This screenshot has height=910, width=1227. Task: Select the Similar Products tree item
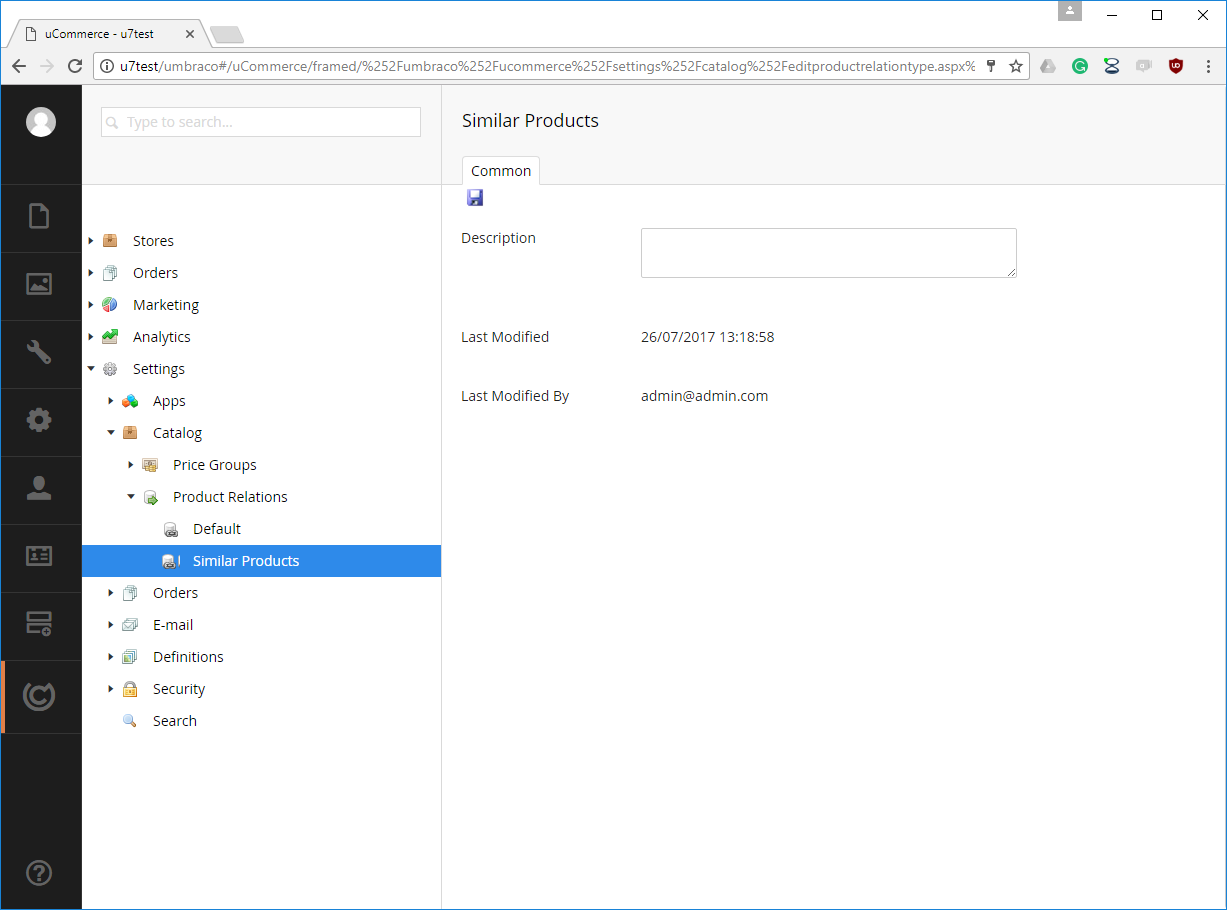(261, 561)
